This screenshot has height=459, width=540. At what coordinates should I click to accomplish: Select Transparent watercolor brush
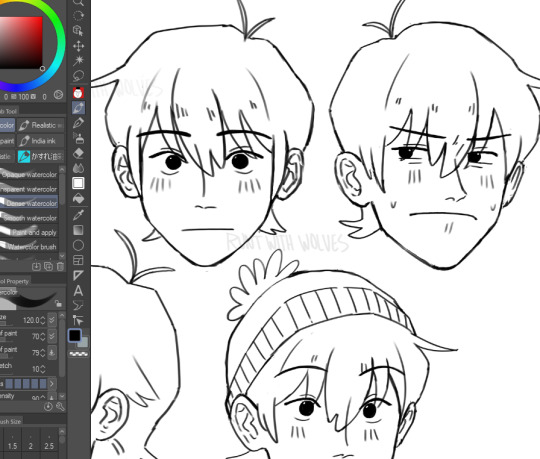[29, 189]
